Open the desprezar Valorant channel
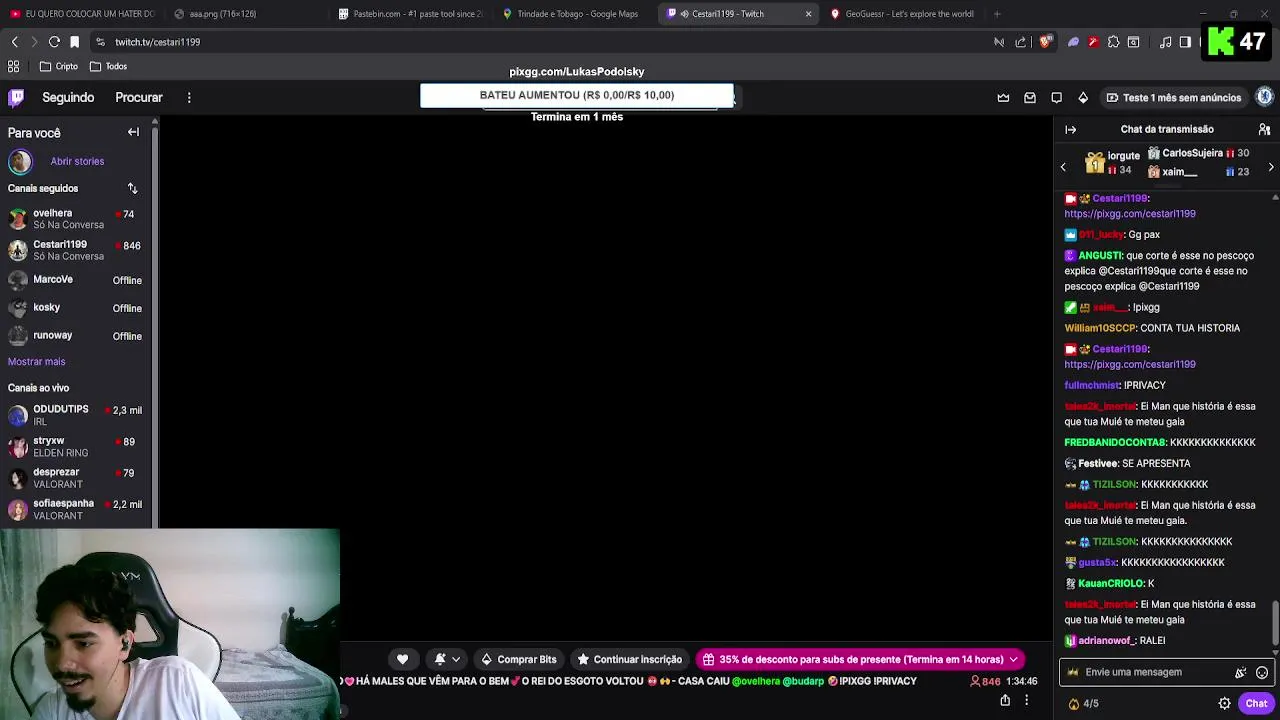This screenshot has height=720, width=1280. point(76,478)
